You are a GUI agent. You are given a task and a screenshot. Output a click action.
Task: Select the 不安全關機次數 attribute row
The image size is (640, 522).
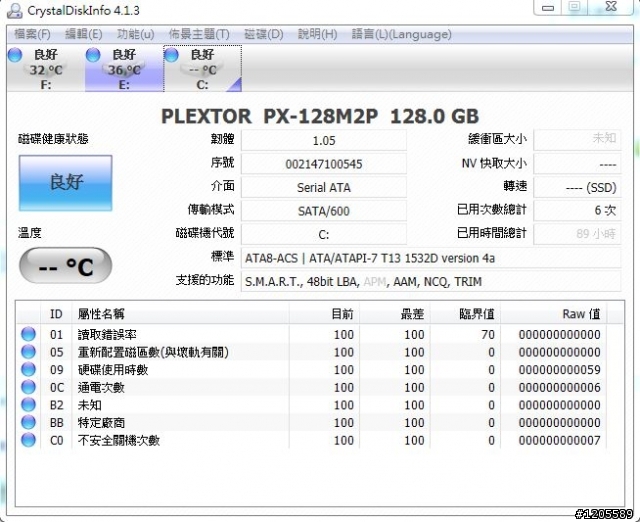[311, 440]
